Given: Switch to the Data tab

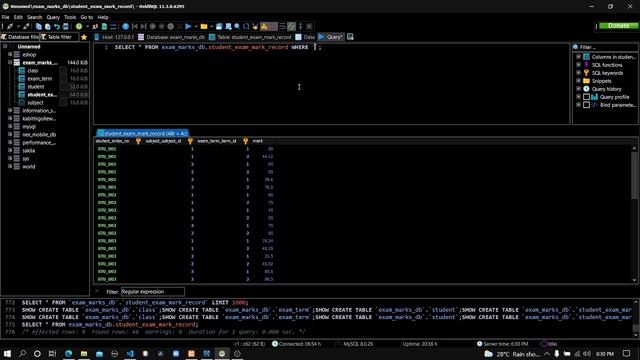Looking at the screenshot, I should (305, 37).
